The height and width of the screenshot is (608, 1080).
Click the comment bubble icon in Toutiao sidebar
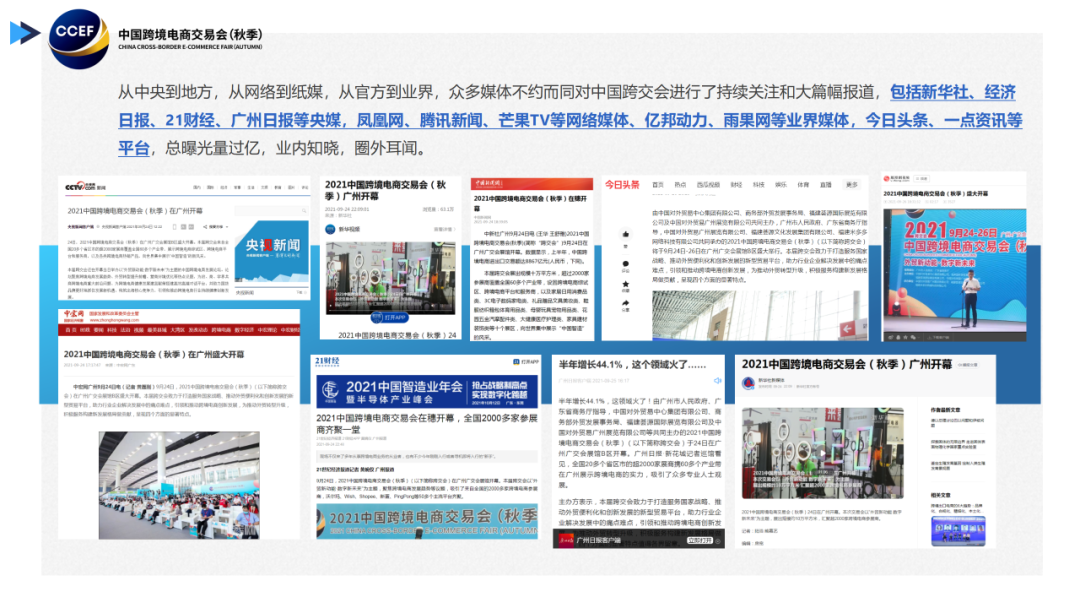point(625,264)
